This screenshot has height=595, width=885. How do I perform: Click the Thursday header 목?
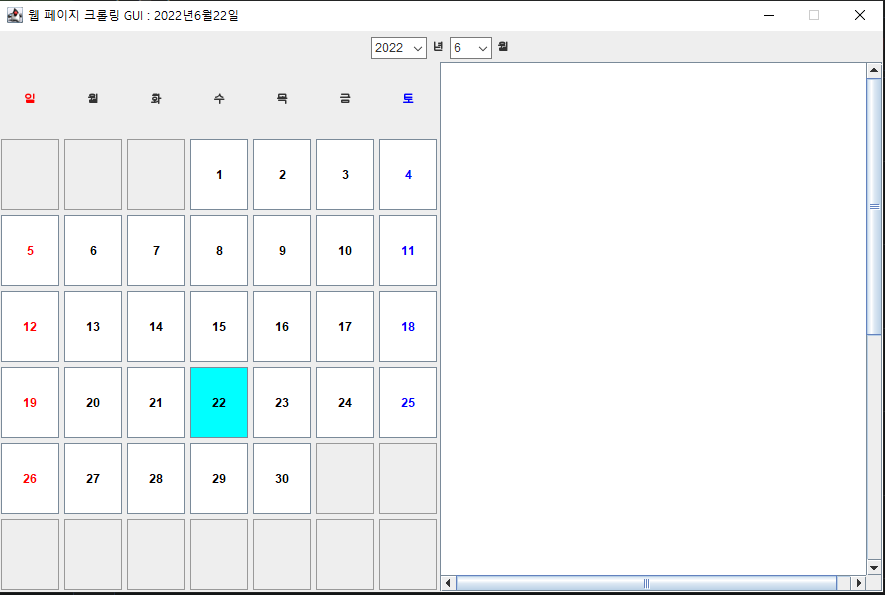point(282,98)
